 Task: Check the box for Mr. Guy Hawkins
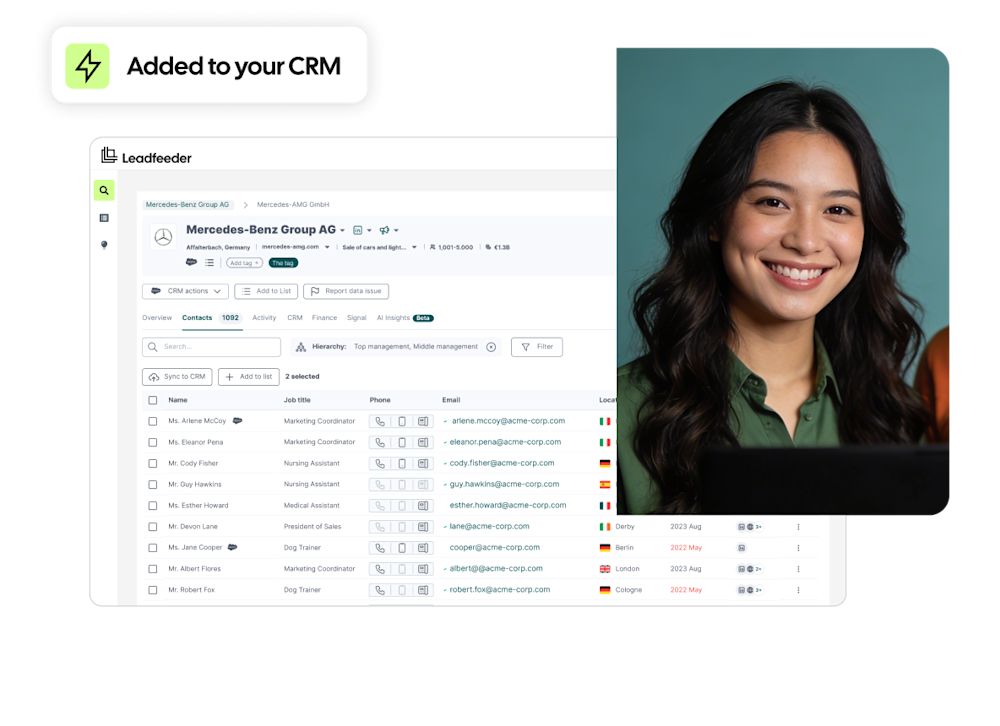pos(152,484)
